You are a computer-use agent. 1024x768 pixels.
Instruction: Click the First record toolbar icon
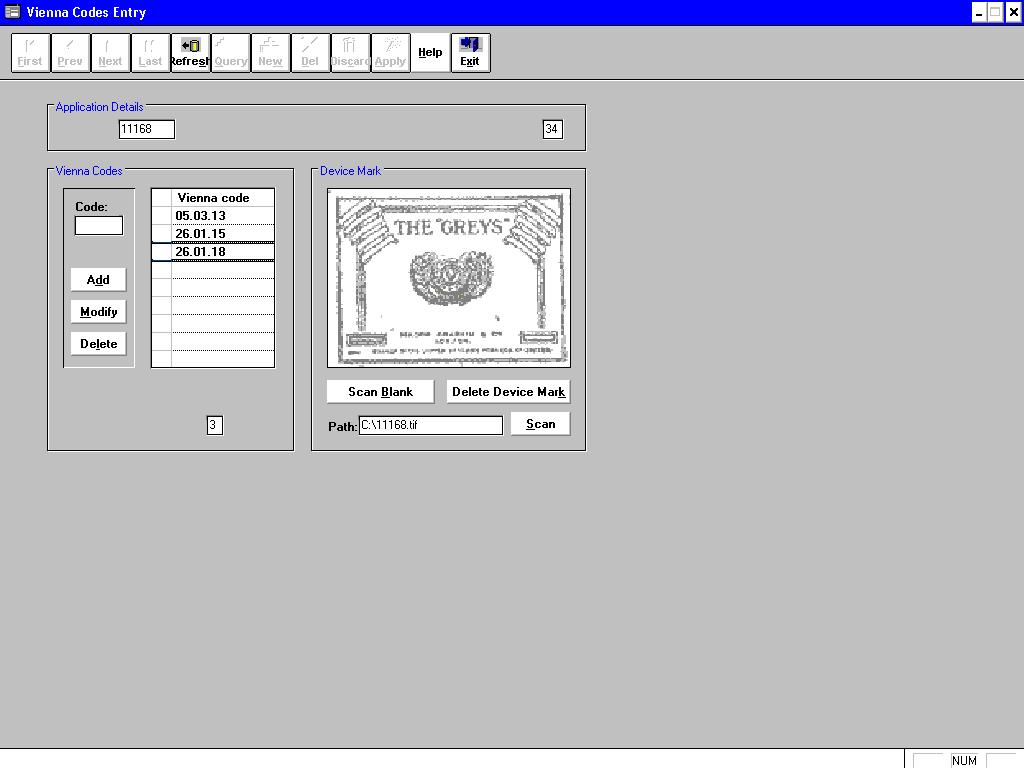(x=30, y=52)
